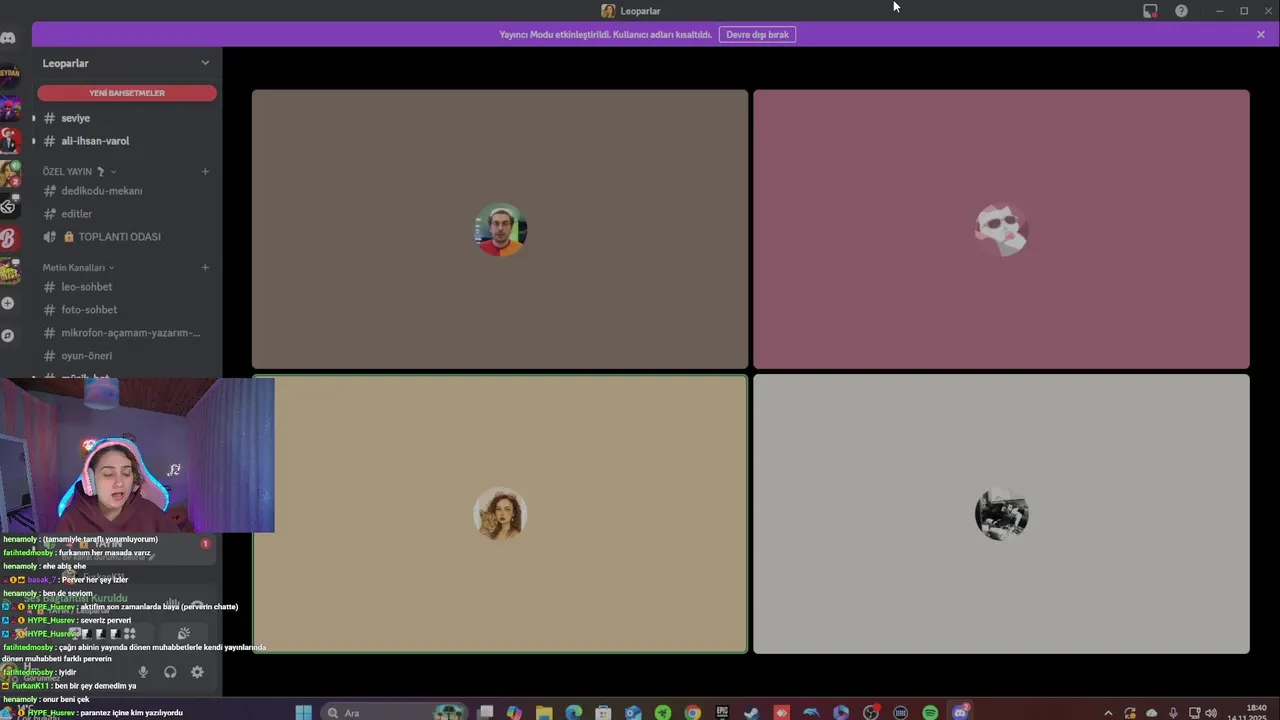The height and width of the screenshot is (720, 1280).
Task: Open Google Chrome from taskbar
Action: (x=692, y=713)
